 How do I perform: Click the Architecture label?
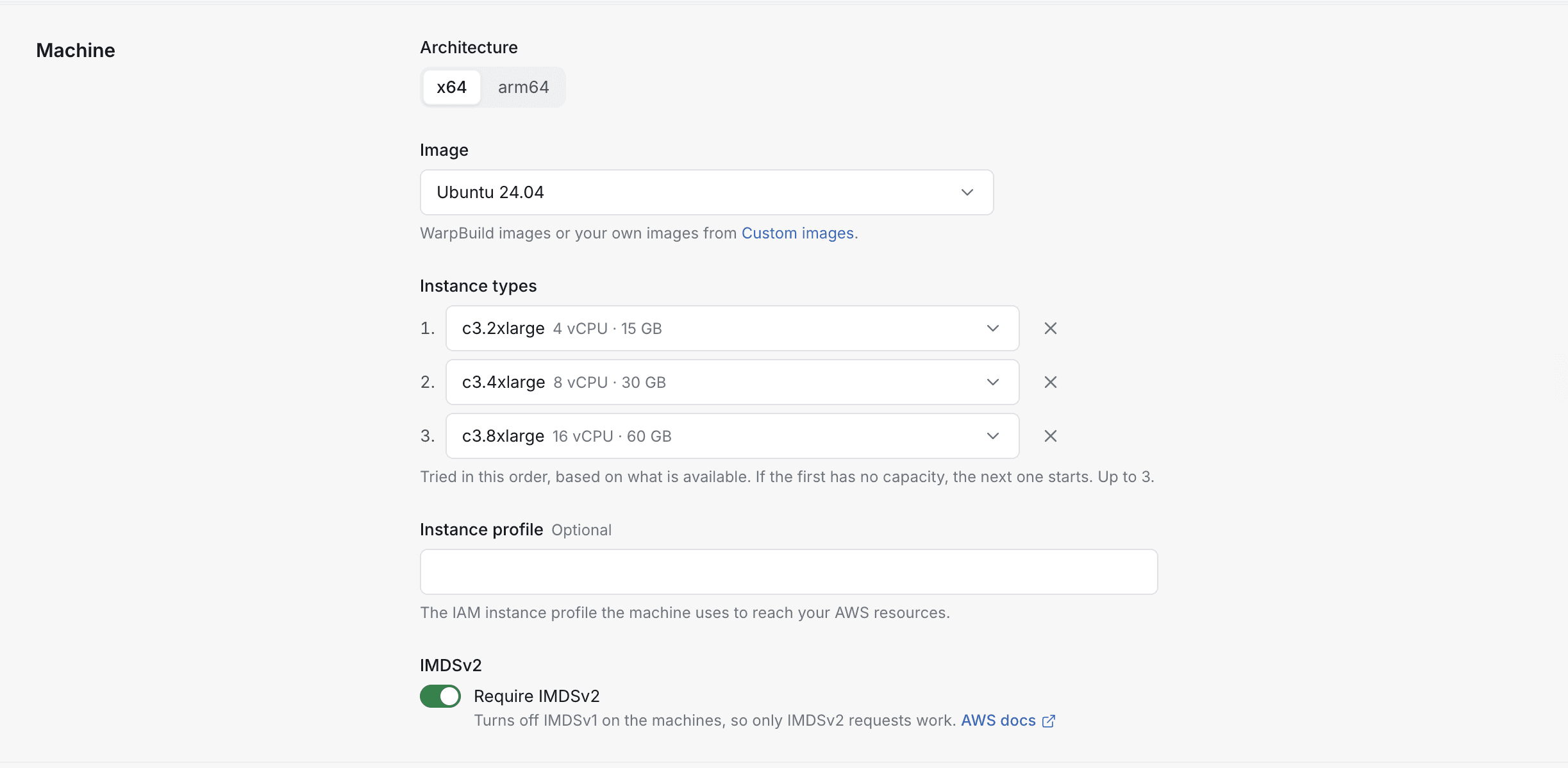[469, 47]
